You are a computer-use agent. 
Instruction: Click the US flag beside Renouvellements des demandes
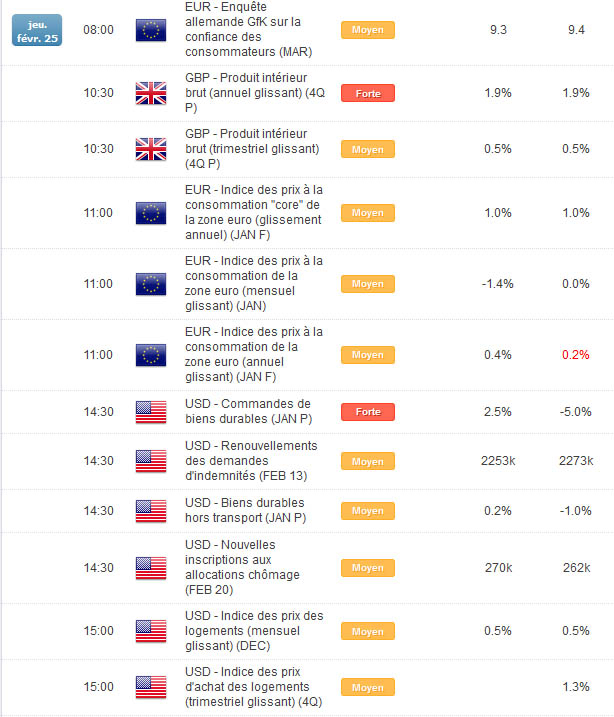point(151,461)
